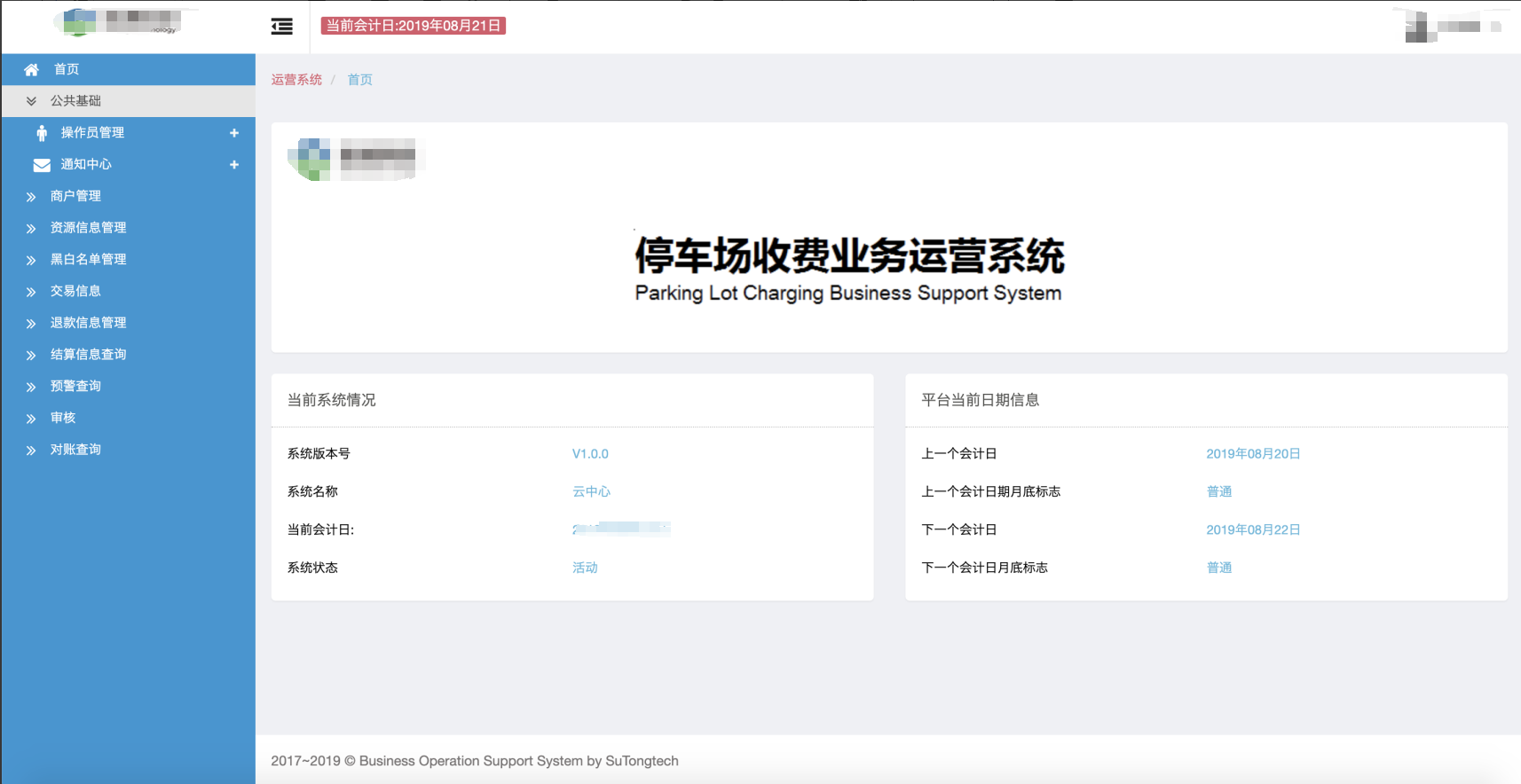Click the footer SuTongtech copyright text
This screenshot has height=784, width=1521.
click(x=475, y=761)
